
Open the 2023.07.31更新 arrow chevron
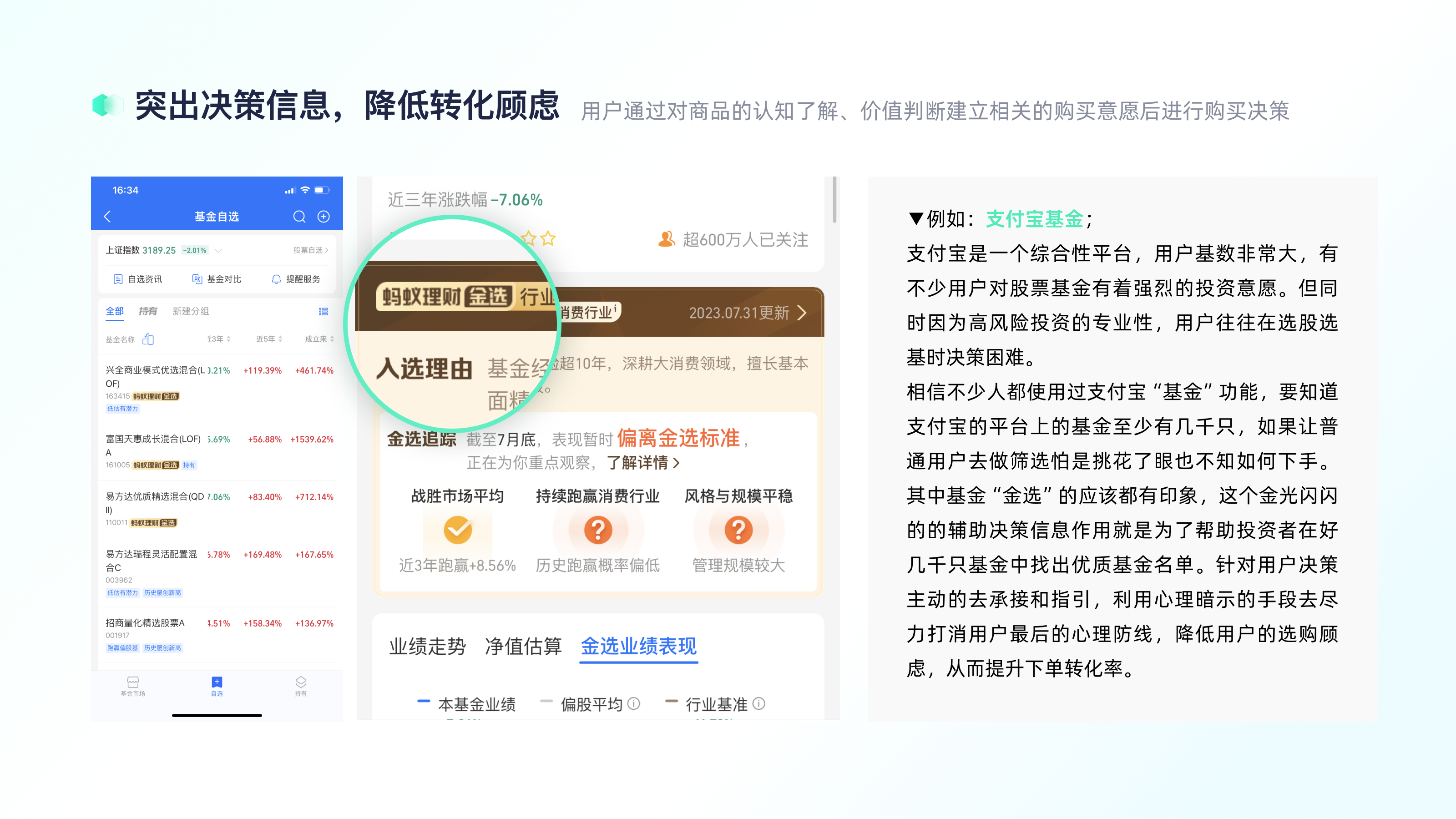tap(802, 313)
